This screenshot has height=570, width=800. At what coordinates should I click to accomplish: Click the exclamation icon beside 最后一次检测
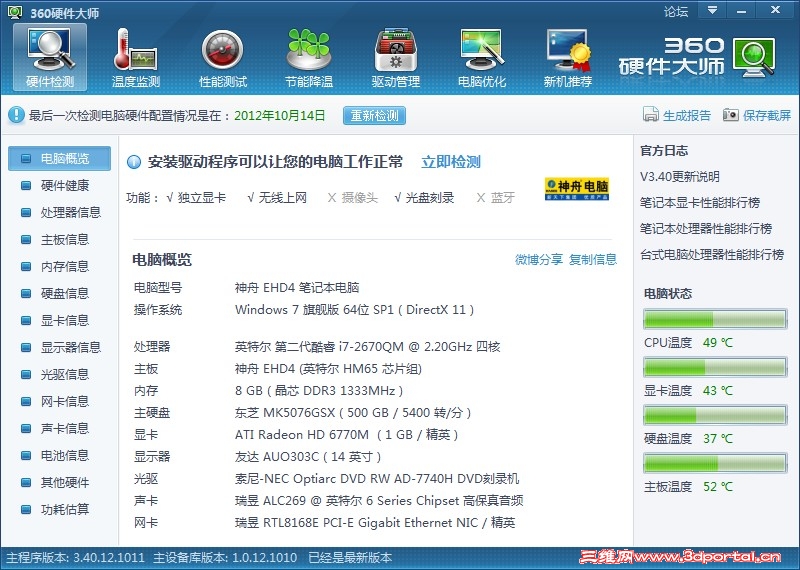point(16,115)
